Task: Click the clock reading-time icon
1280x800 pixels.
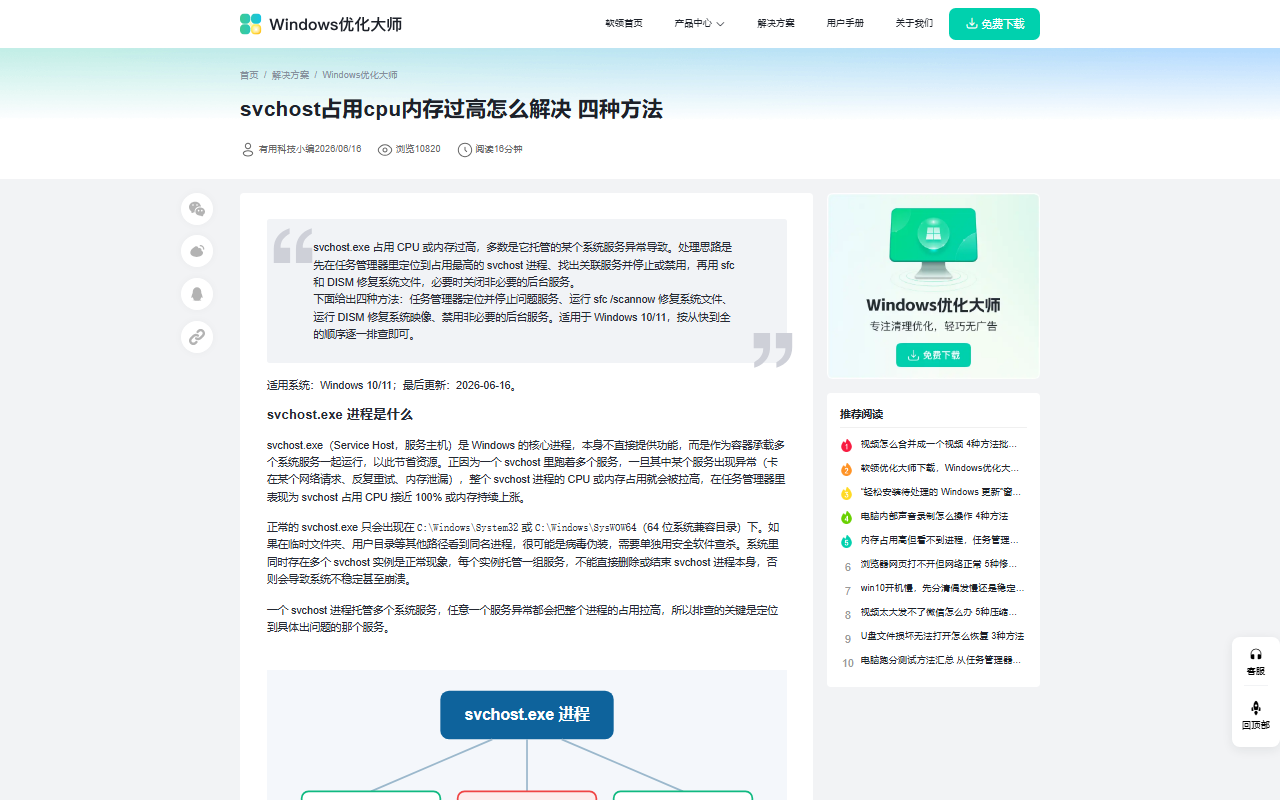Action: 465,149
